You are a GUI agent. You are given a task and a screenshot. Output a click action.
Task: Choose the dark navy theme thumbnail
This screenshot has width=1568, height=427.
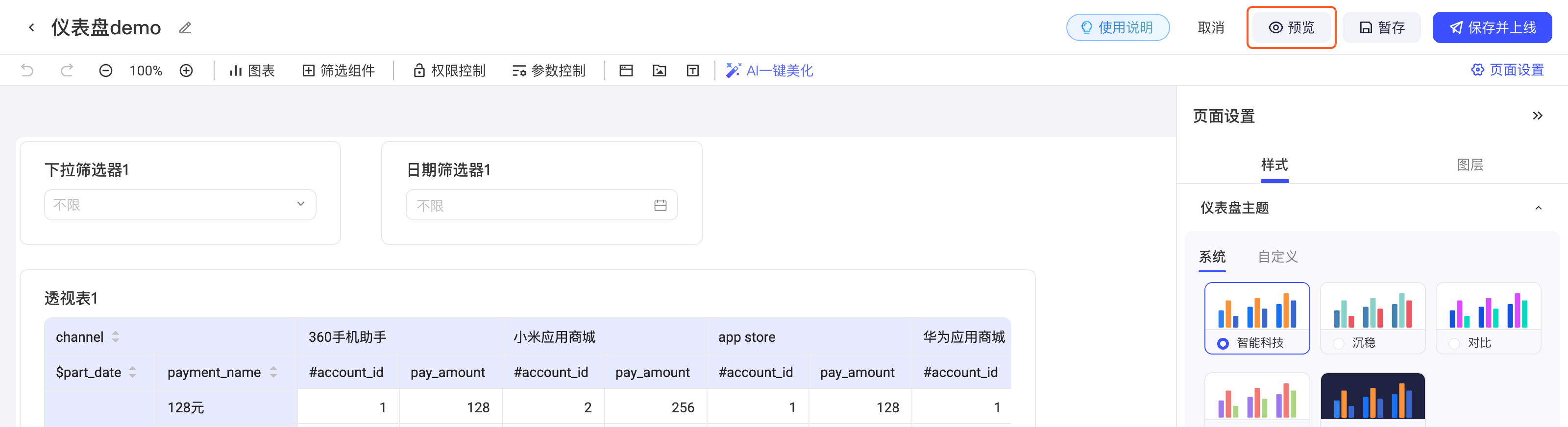click(1372, 397)
